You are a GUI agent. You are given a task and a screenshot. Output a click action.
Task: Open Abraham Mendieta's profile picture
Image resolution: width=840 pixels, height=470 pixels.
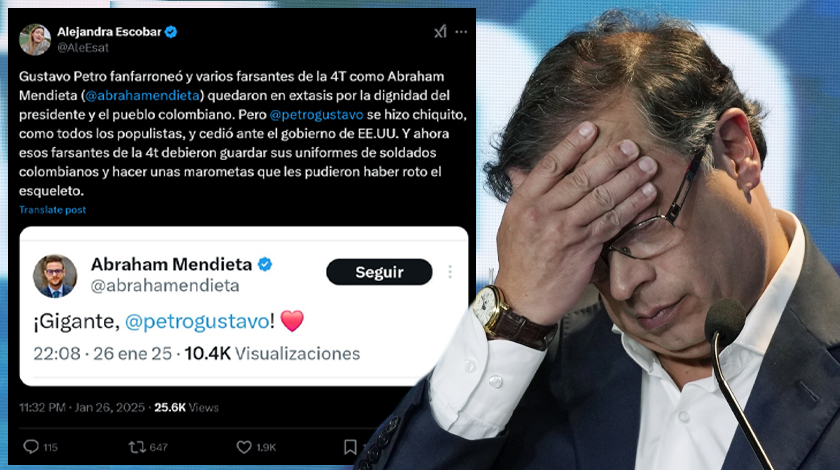[55, 276]
